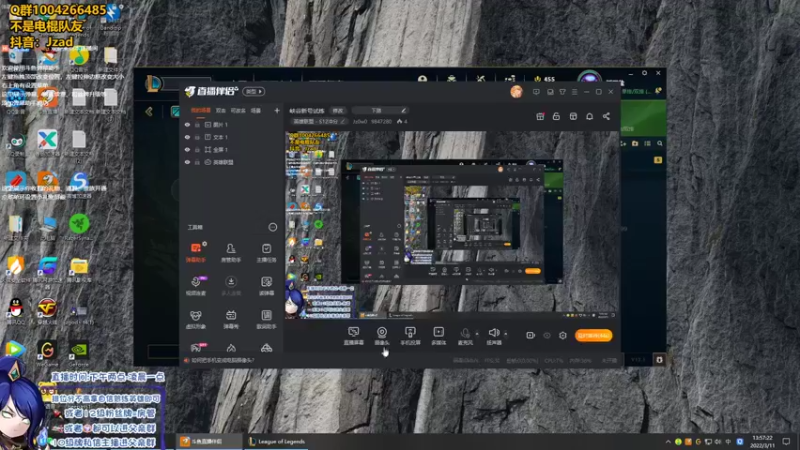800x450 pixels.
Task: Open the 弹幕秀 danmaku show tool
Action: pos(231,319)
